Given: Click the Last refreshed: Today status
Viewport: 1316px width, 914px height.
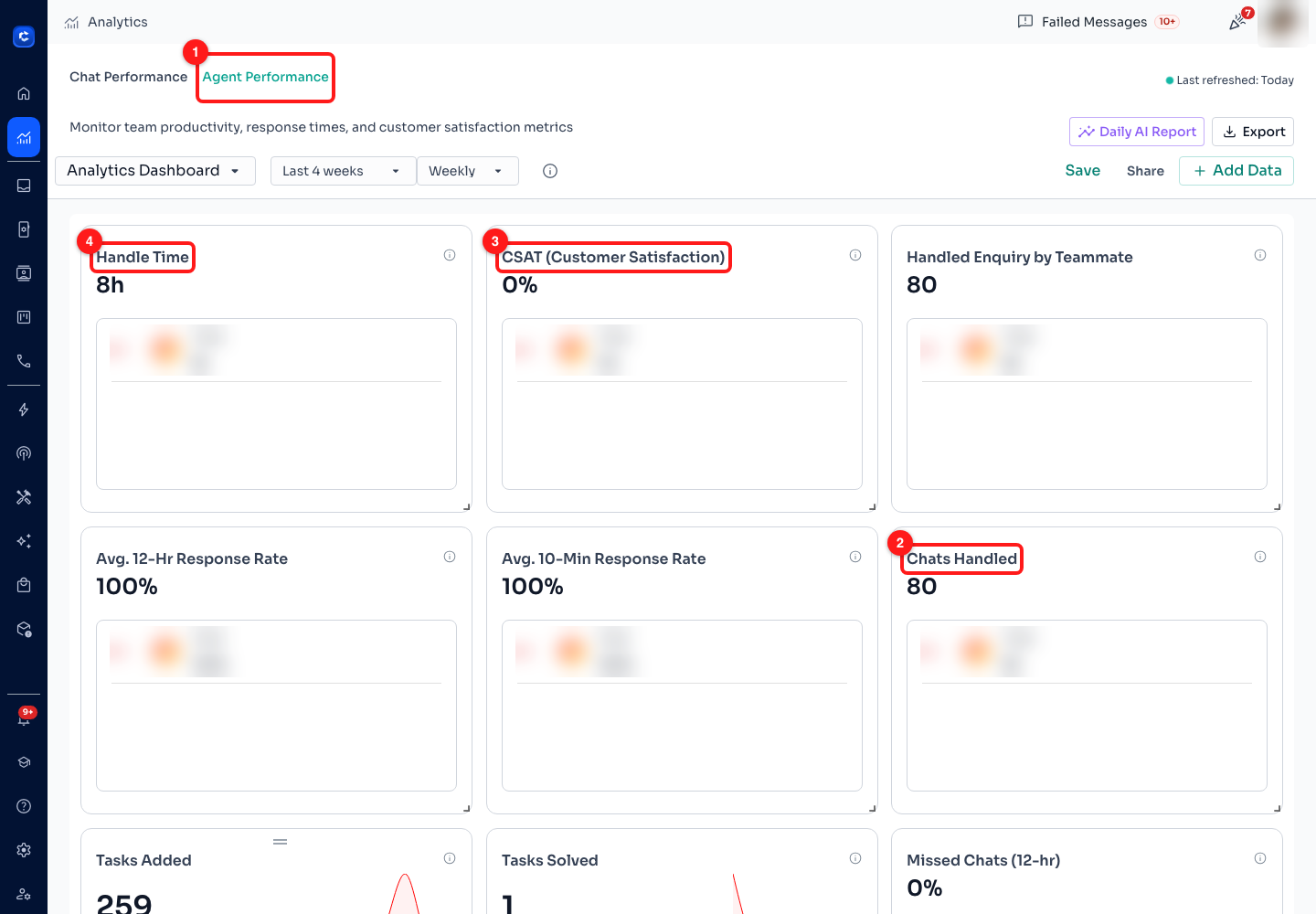Looking at the screenshot, I should (1230, 80).
